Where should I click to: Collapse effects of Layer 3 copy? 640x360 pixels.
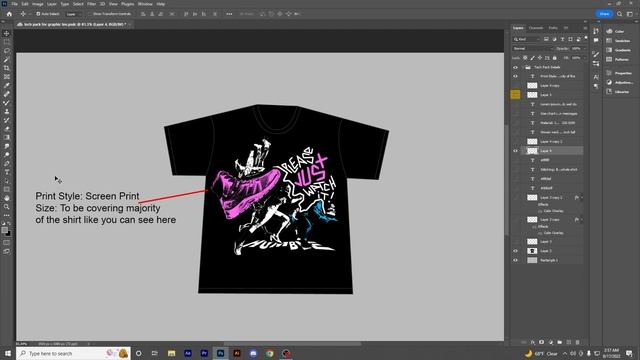tap(581, 220)
